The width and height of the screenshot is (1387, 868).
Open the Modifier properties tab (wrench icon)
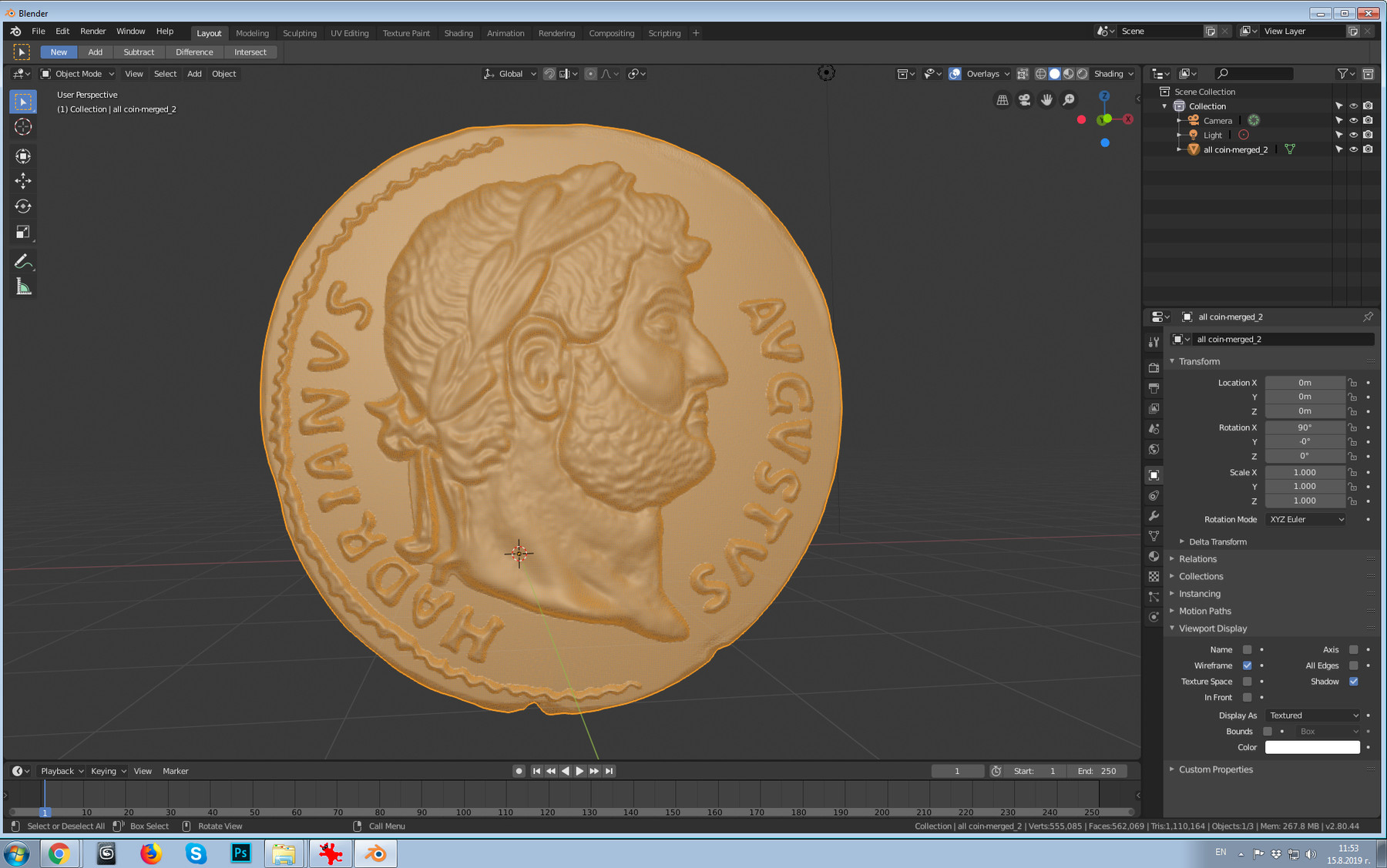(1154, 516)
